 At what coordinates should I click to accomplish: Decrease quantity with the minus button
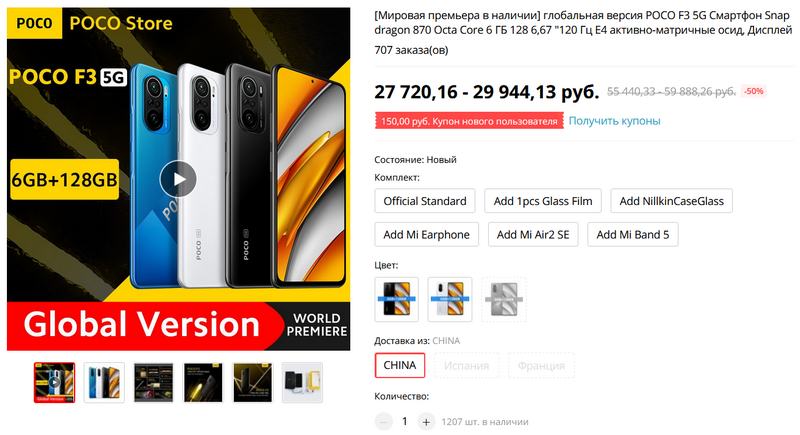point(384,422)
